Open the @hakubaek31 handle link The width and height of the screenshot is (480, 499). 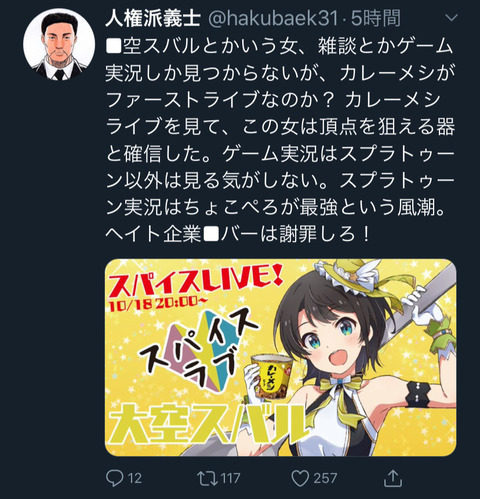[x=273, y=18]
